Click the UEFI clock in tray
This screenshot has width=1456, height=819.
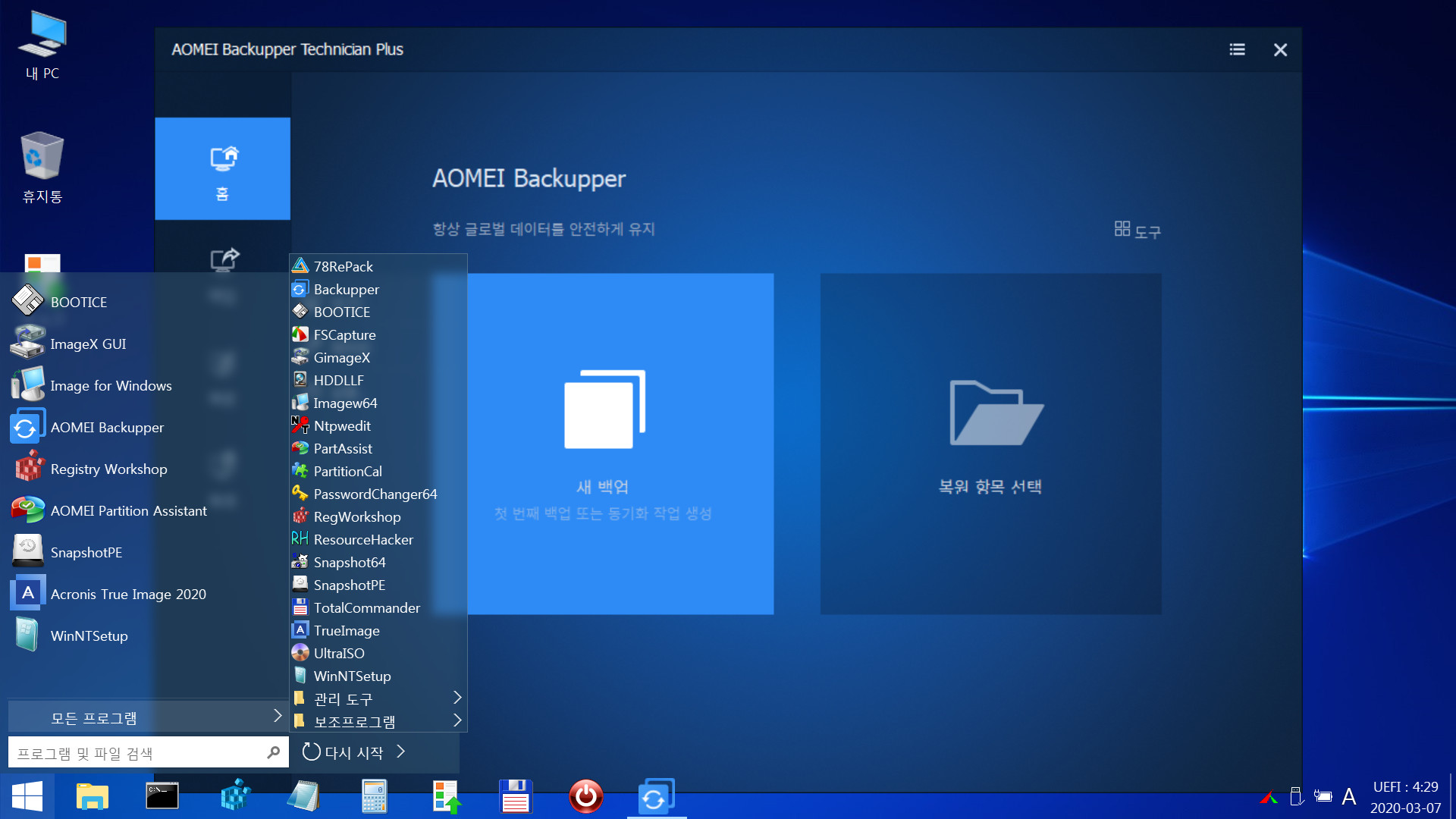1406,797
